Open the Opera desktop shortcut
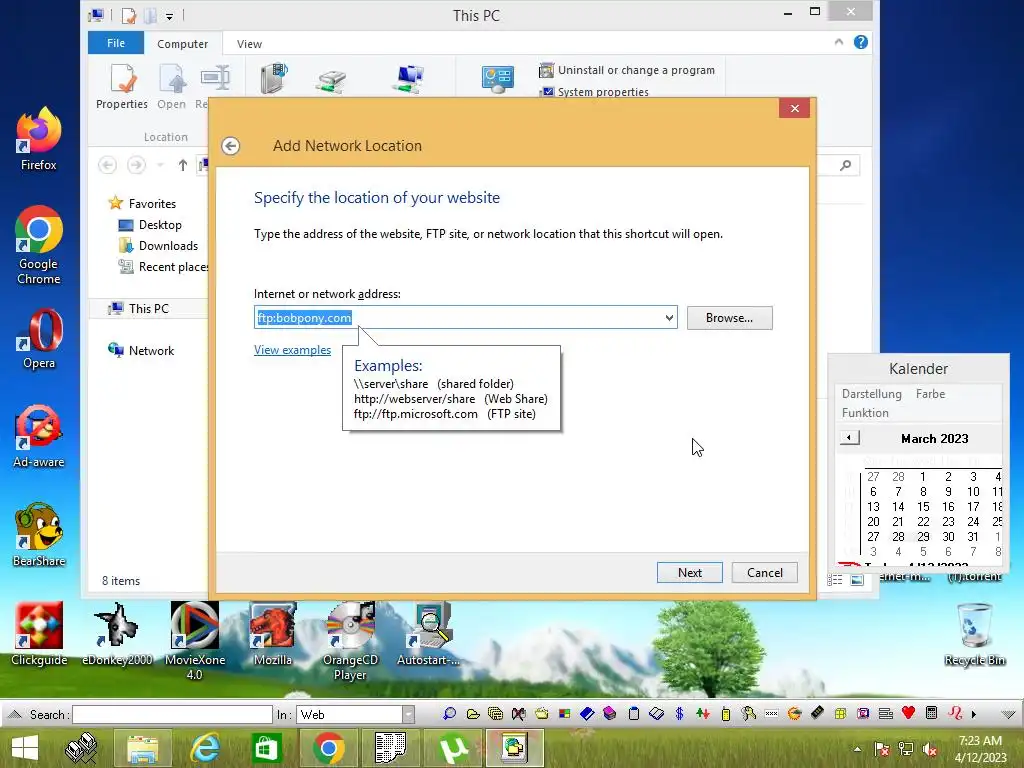Image resolution: width=1024 pixels, height=768 pixels. click(39, 339)
